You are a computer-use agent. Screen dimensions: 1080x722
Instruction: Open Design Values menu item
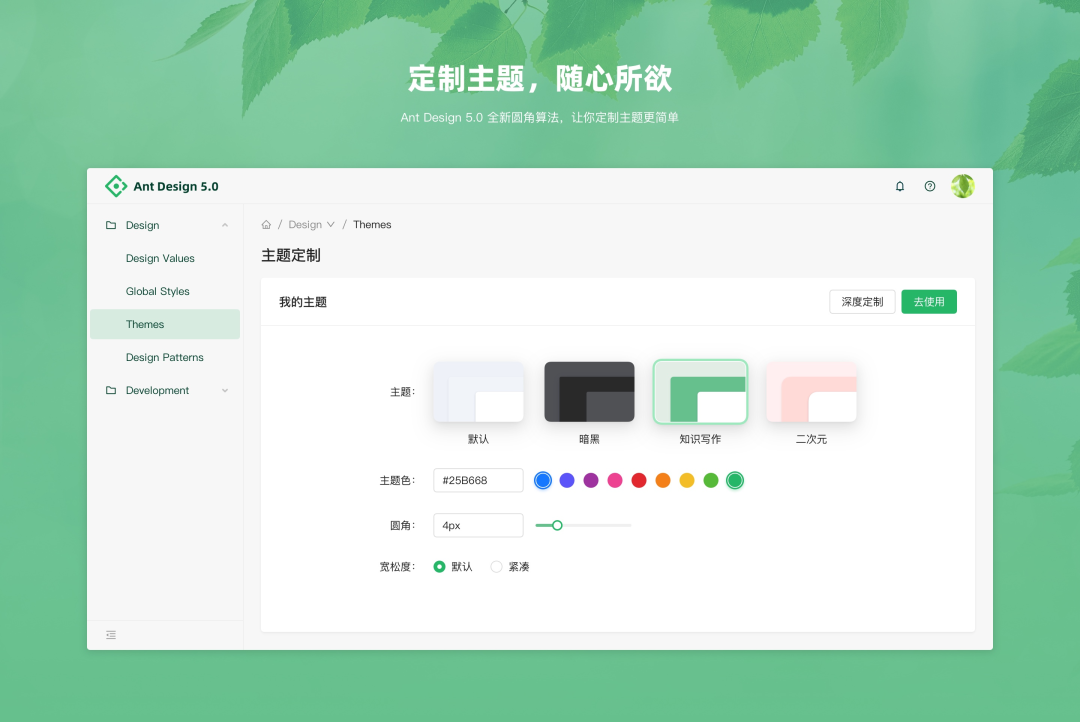pyautogui.click(x=165, y=258)
